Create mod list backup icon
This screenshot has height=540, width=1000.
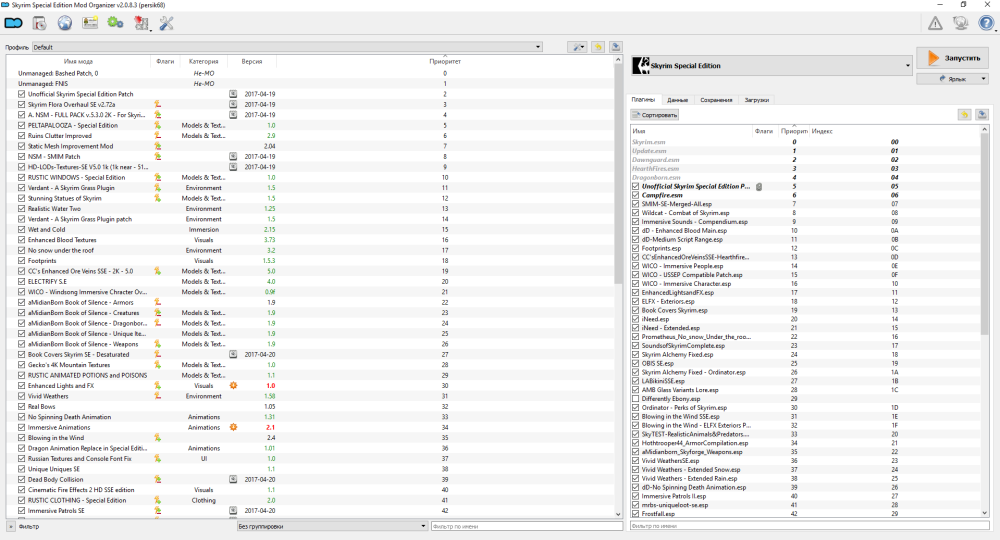pos(616,47)
